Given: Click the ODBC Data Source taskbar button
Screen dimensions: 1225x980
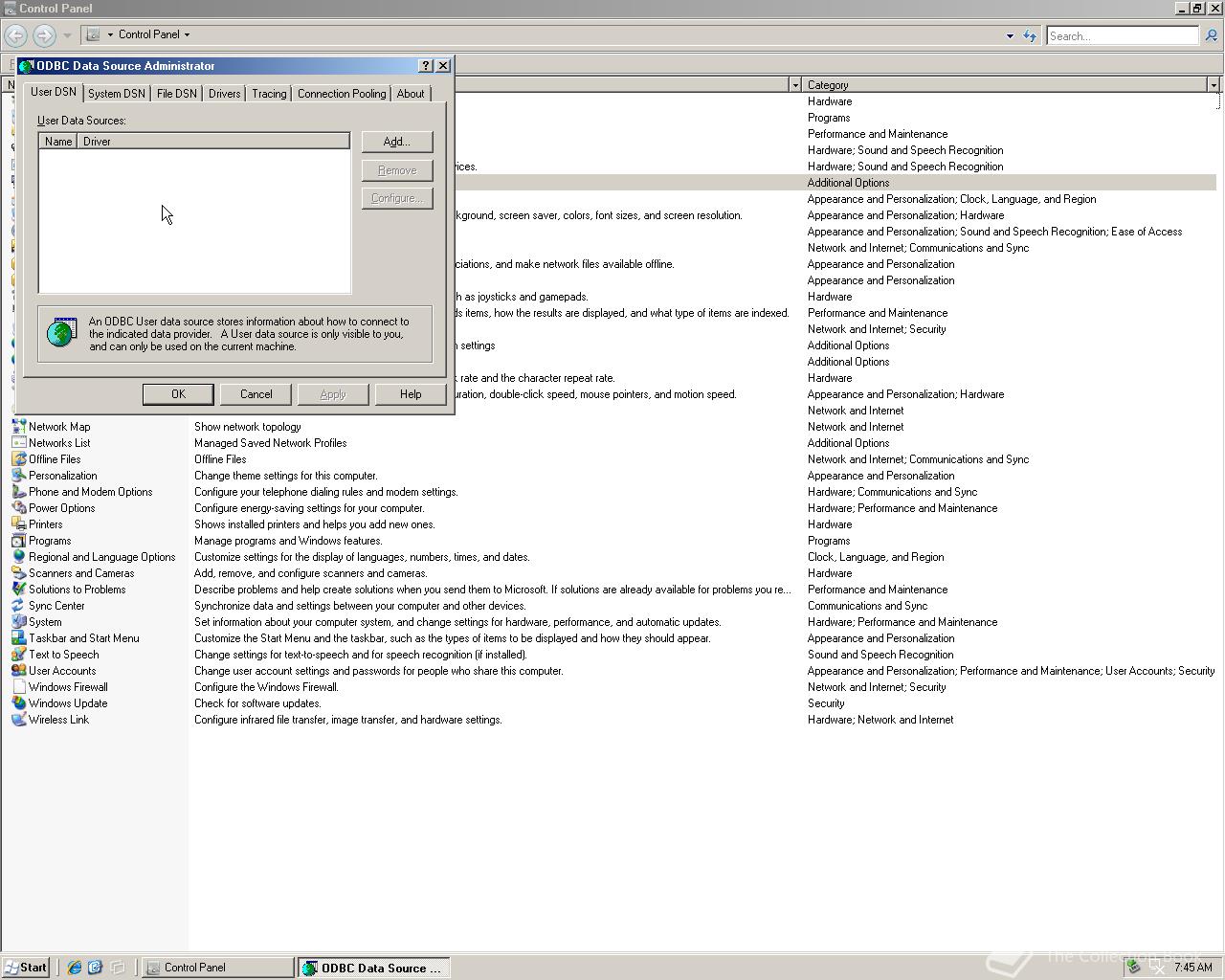Looking at the screenshot, I should (x=373, y=968).
